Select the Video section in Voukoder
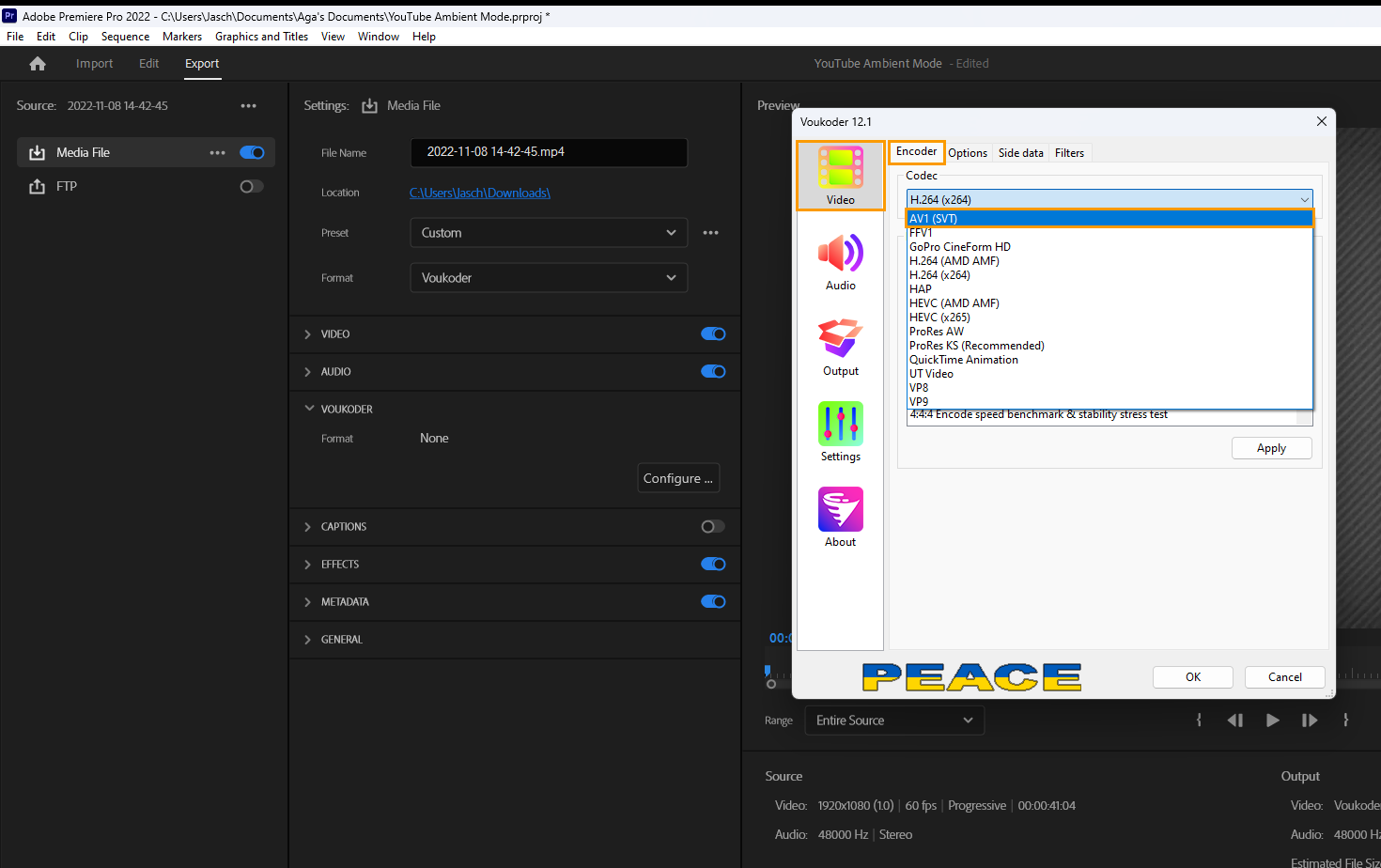 [x=841, y=176]
